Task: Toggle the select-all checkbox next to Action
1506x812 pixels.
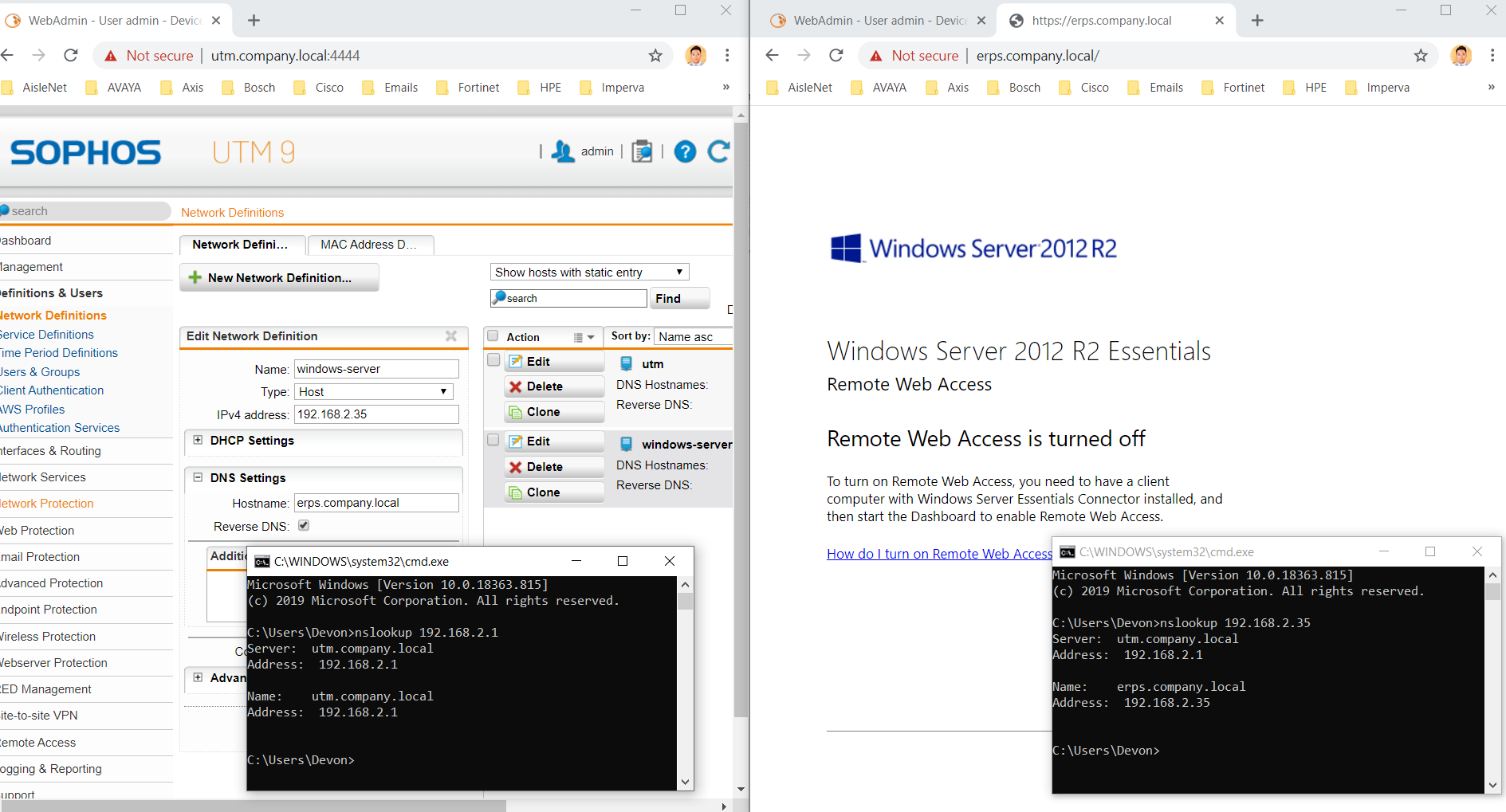Action: pyautogui.click(x=493, y=336)
